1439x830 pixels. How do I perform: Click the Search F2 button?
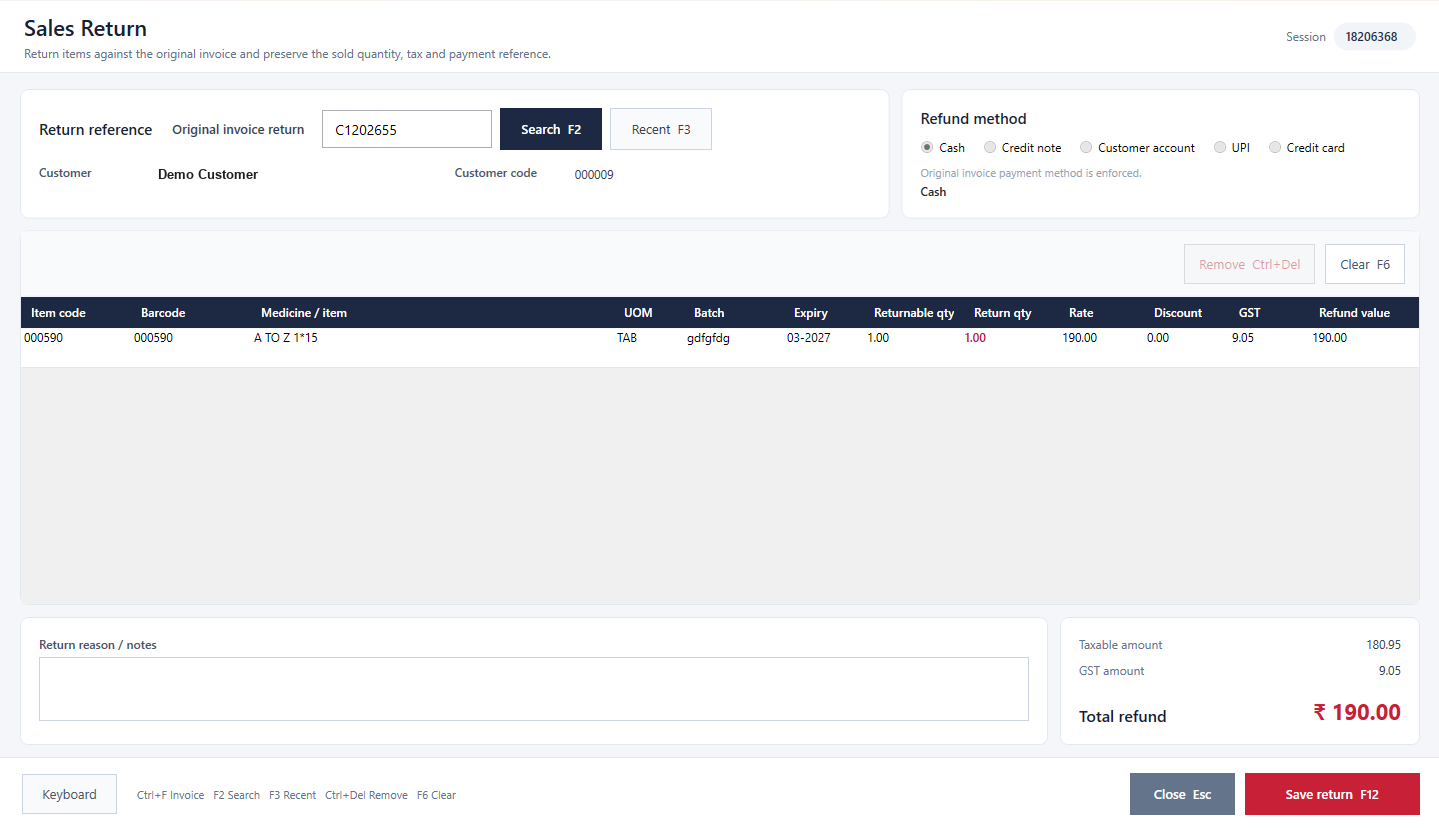click(551, 129)
